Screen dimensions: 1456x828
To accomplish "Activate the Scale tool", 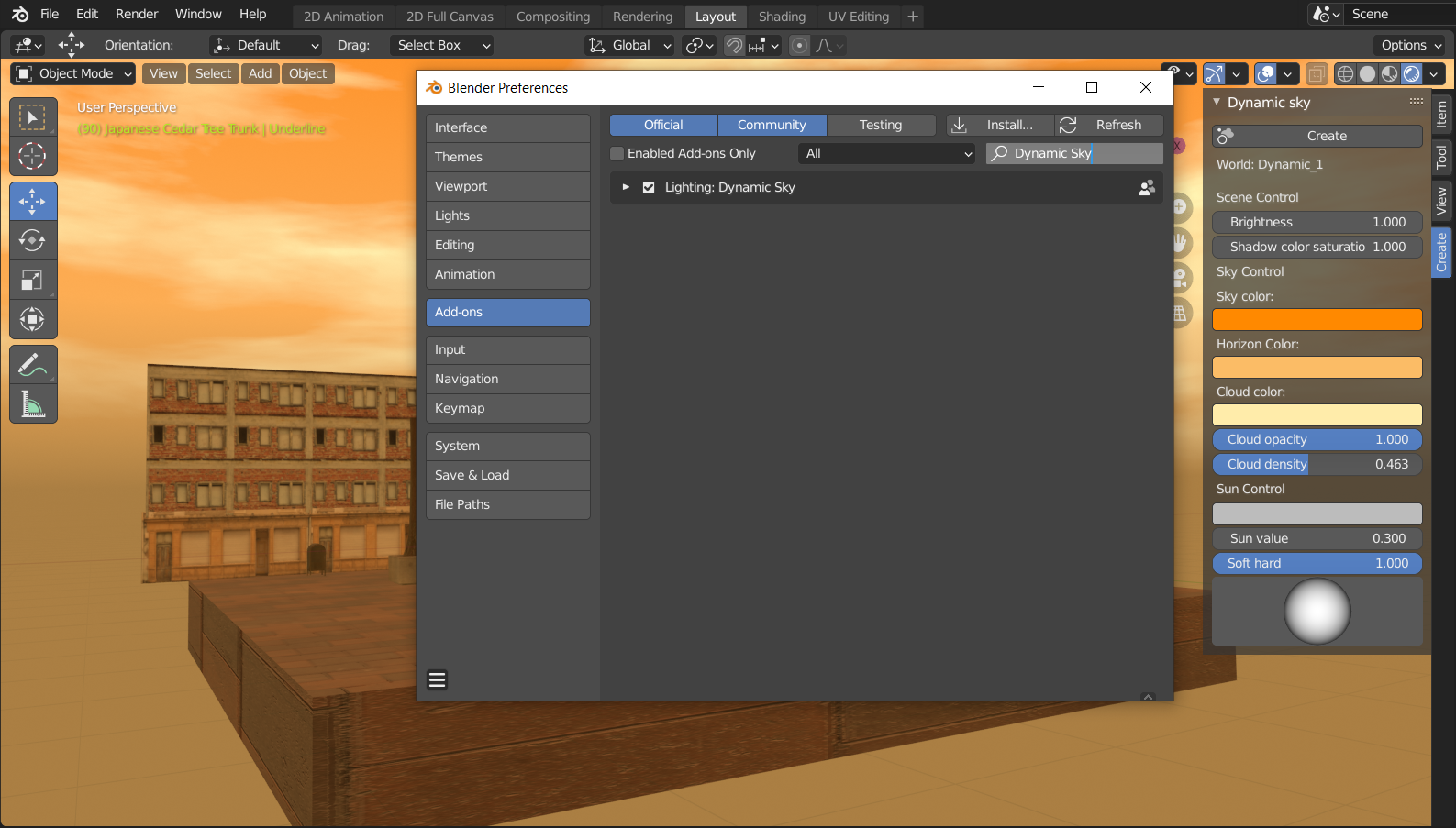I will [33, 281].
